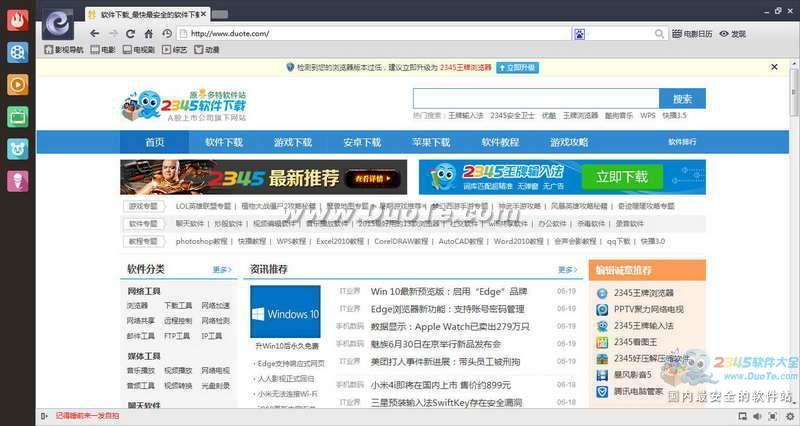This screenshot has width=800, height=426.
Task: Click the fullscreen icon in status bar
Action: click(772, 416)
